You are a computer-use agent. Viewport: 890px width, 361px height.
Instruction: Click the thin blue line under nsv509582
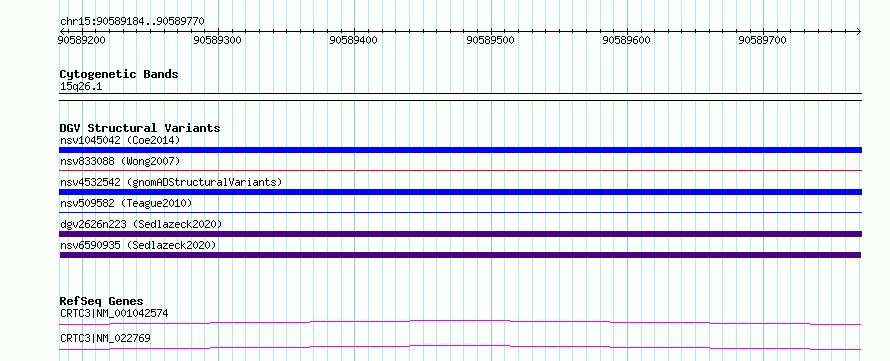[x=460, y=212]
